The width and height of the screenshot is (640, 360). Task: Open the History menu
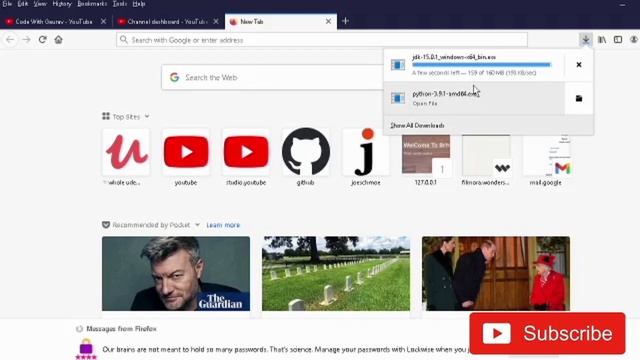coord(62,4)
